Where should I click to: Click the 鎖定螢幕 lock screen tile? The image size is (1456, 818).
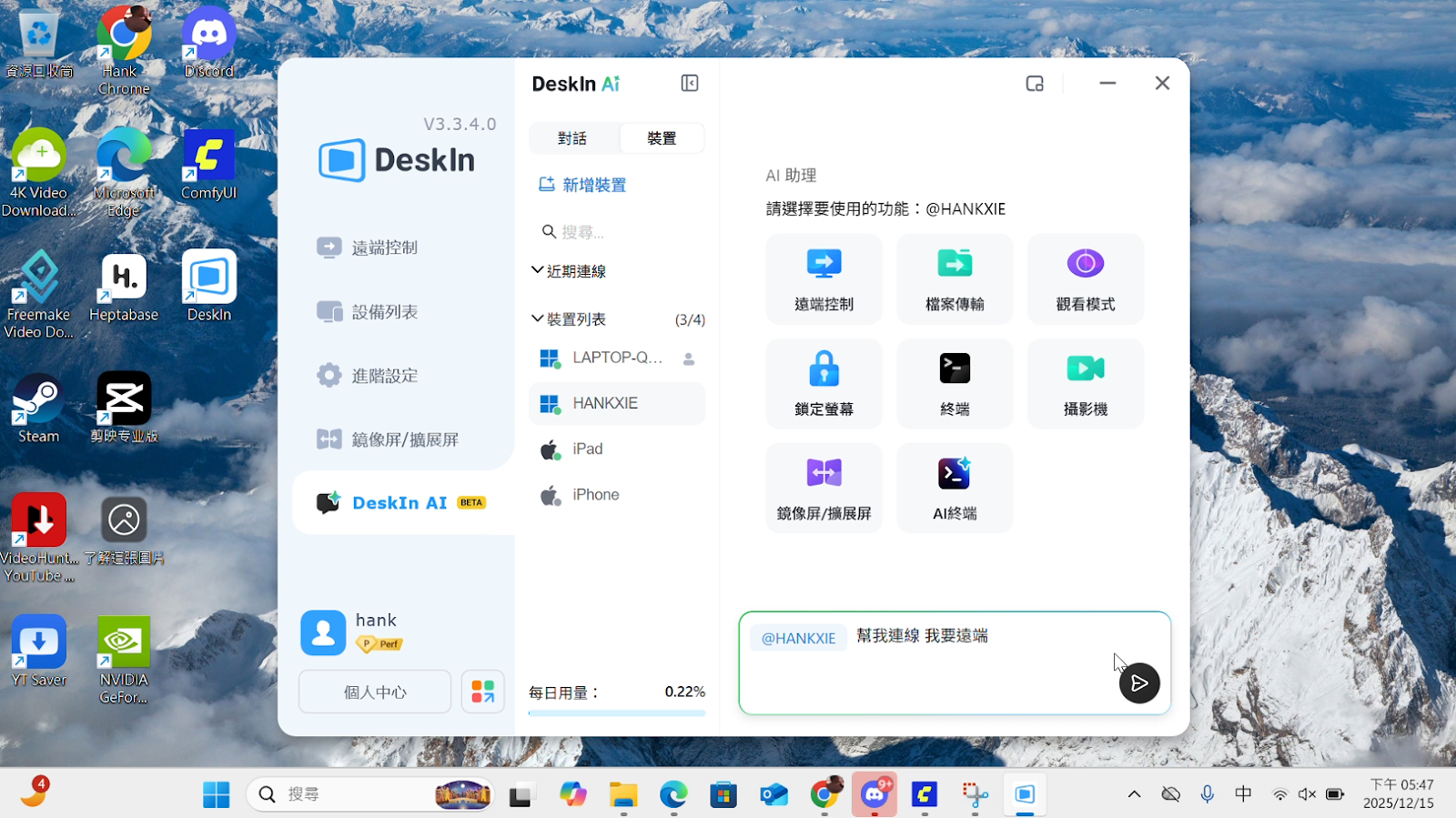[x=824, y=383]
